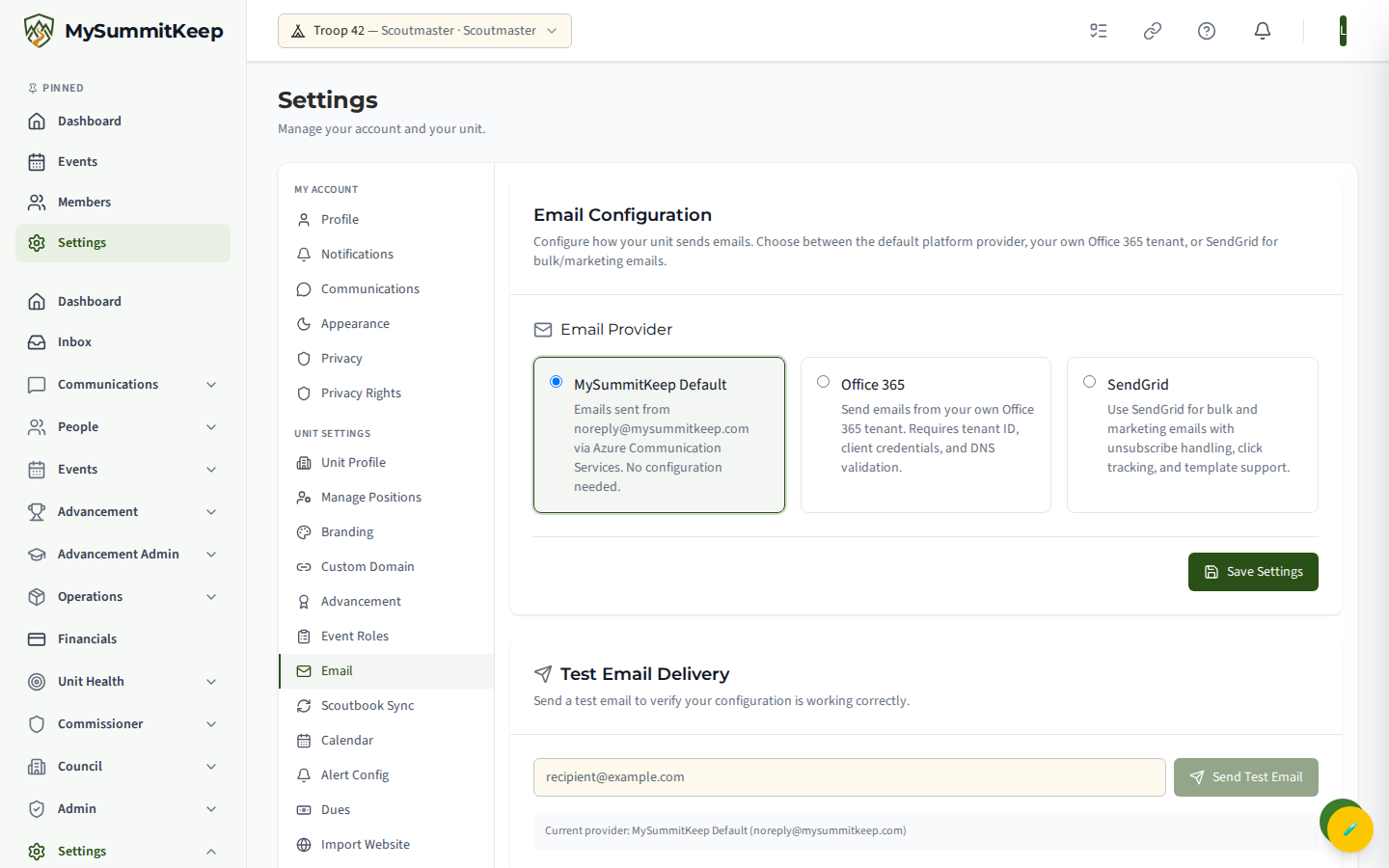Click the MySummitKeep logo
The height and width of the screenshot is (868, 1389).
[123, 31]
